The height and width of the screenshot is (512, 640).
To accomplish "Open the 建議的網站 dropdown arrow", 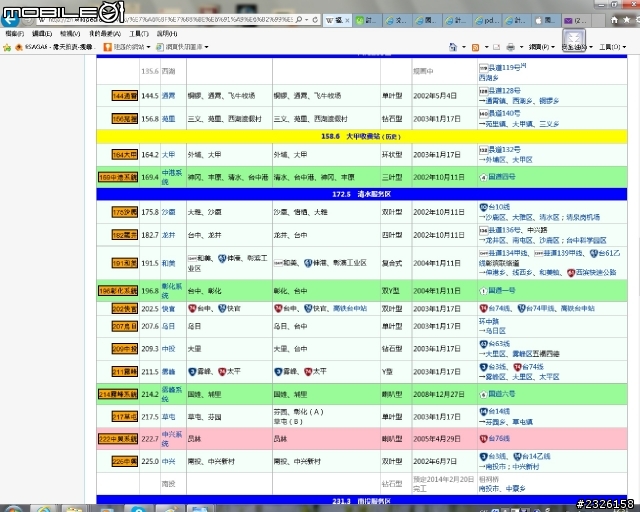I will pyautogui.click(x=148, y=47).
